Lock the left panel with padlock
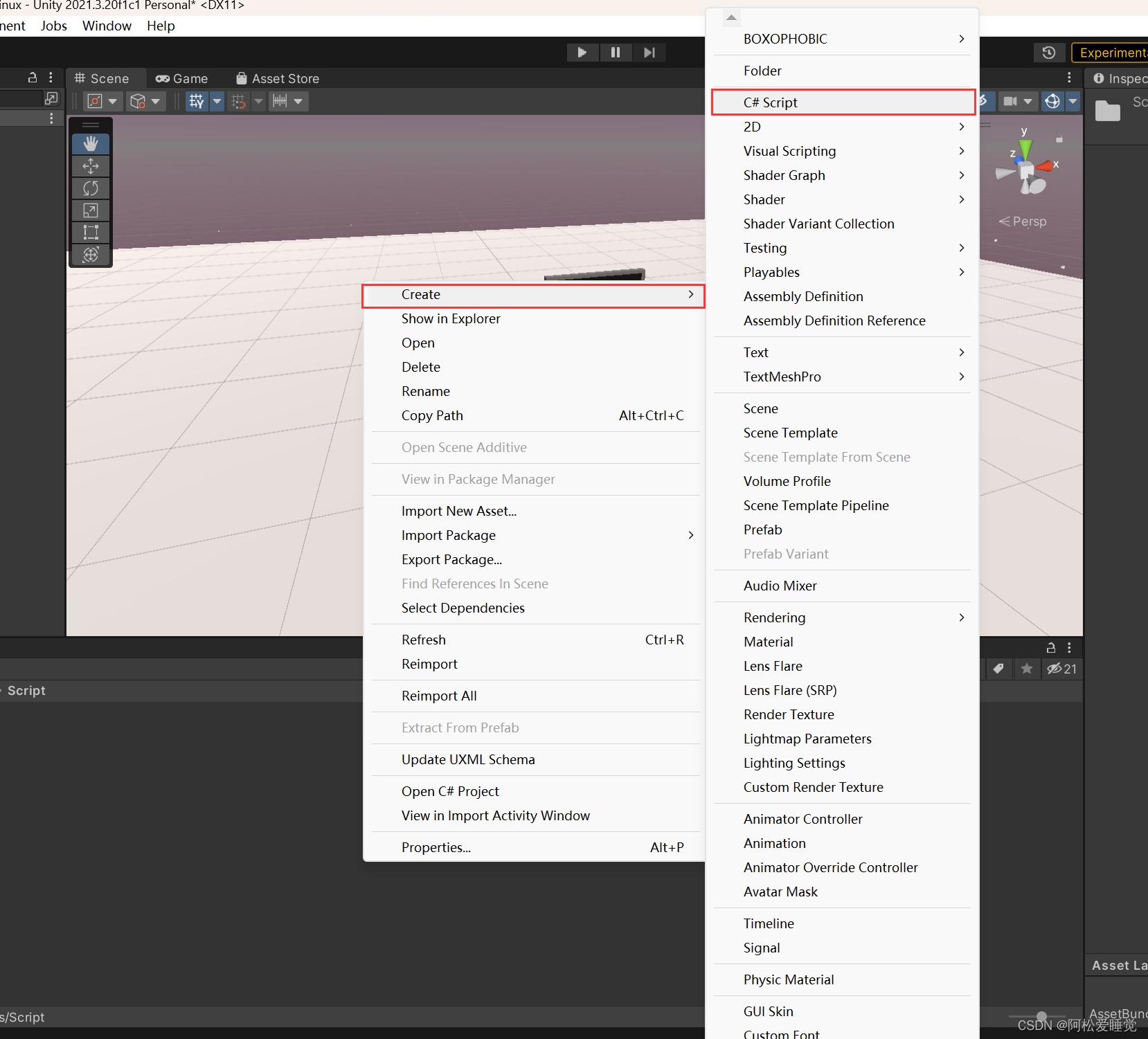The height and width of the screenshot is (1039, 1148). pyautogui.click(x=32, y=78)
